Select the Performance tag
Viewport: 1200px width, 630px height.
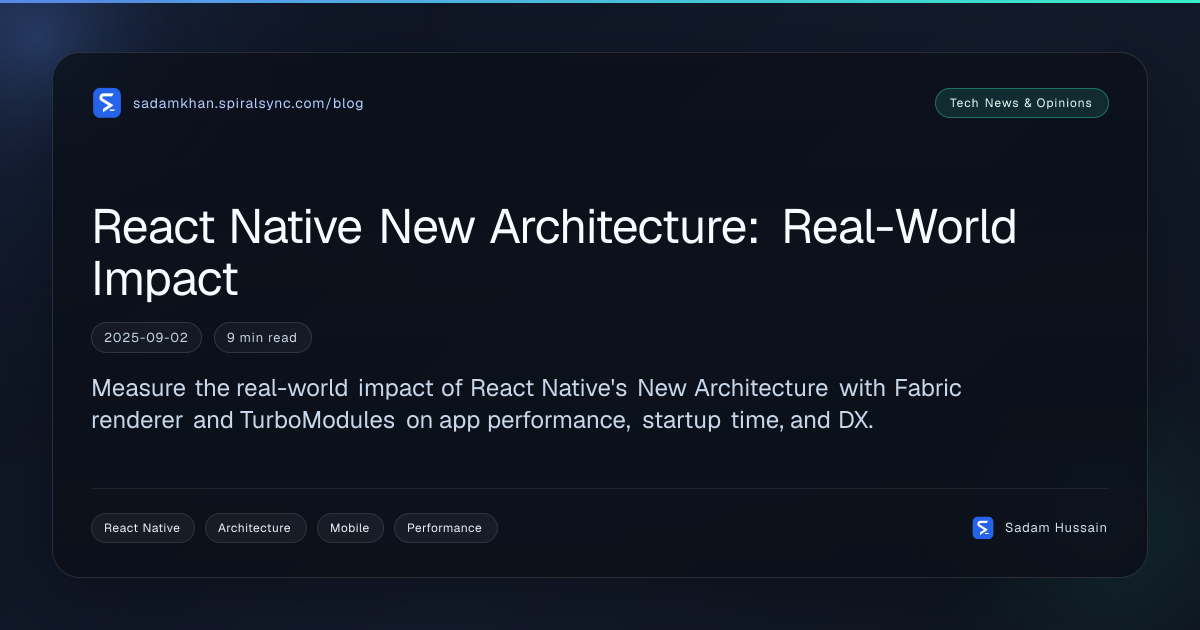(445, 528)
